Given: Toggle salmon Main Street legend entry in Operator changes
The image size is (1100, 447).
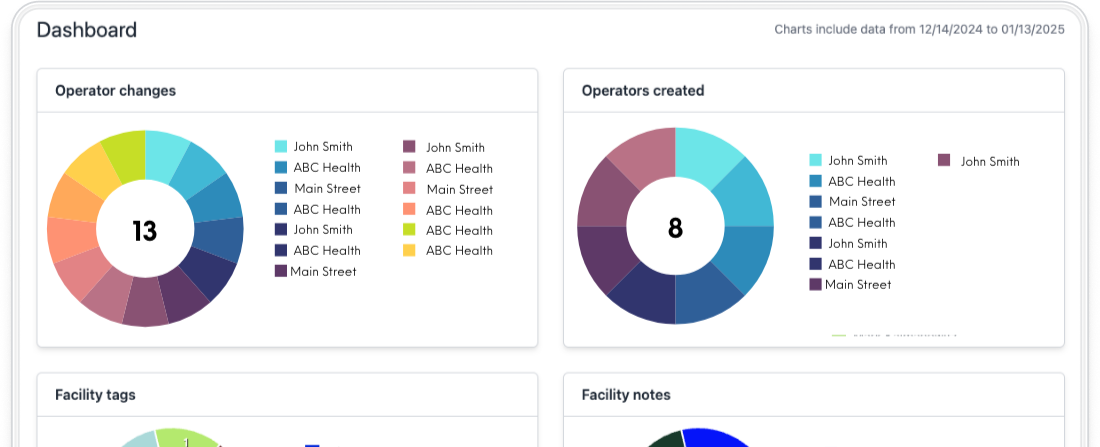Looking at the screenshot, I should click(409, 189).
